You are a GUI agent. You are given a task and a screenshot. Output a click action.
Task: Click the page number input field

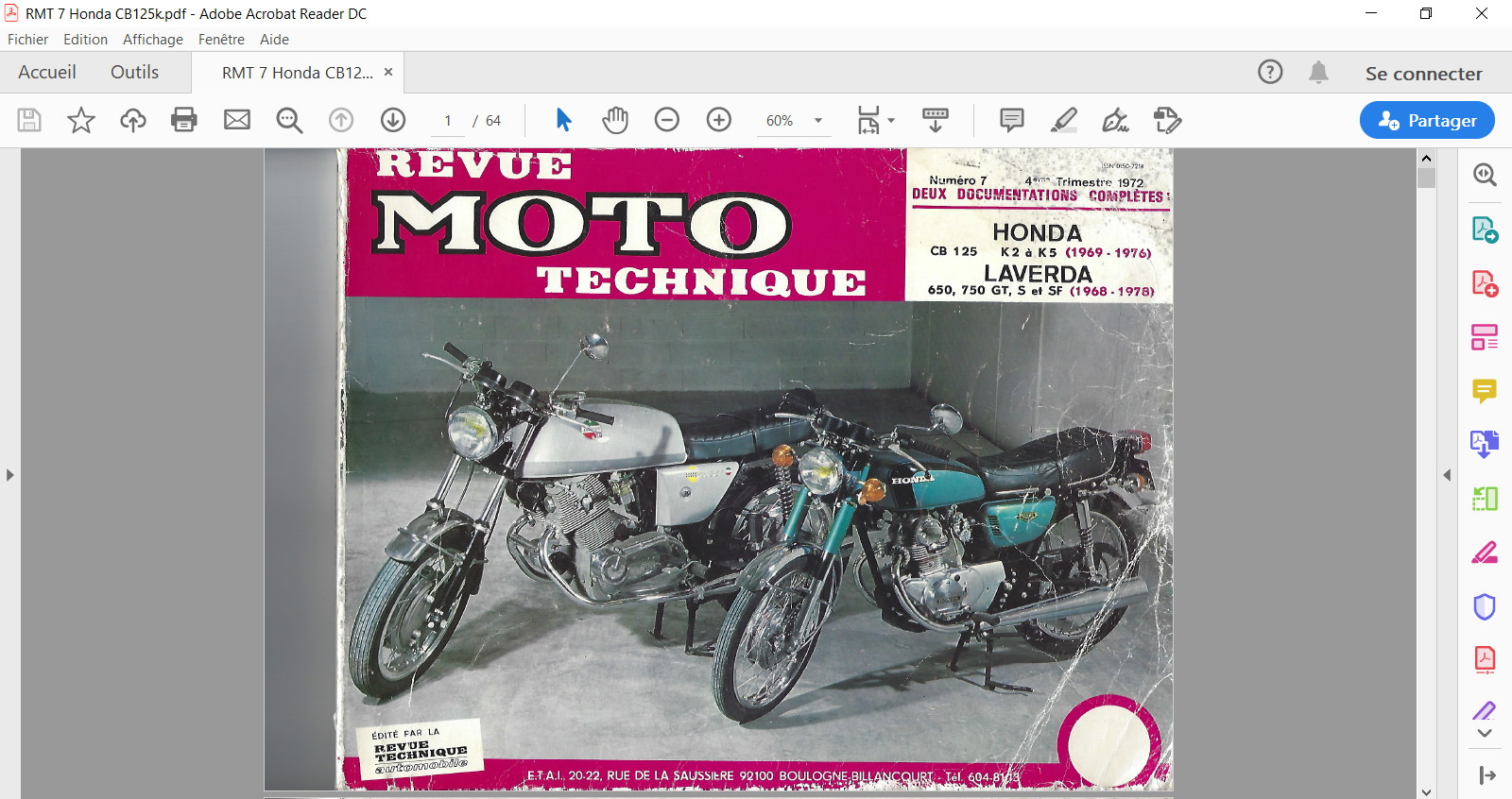(448, 121)
